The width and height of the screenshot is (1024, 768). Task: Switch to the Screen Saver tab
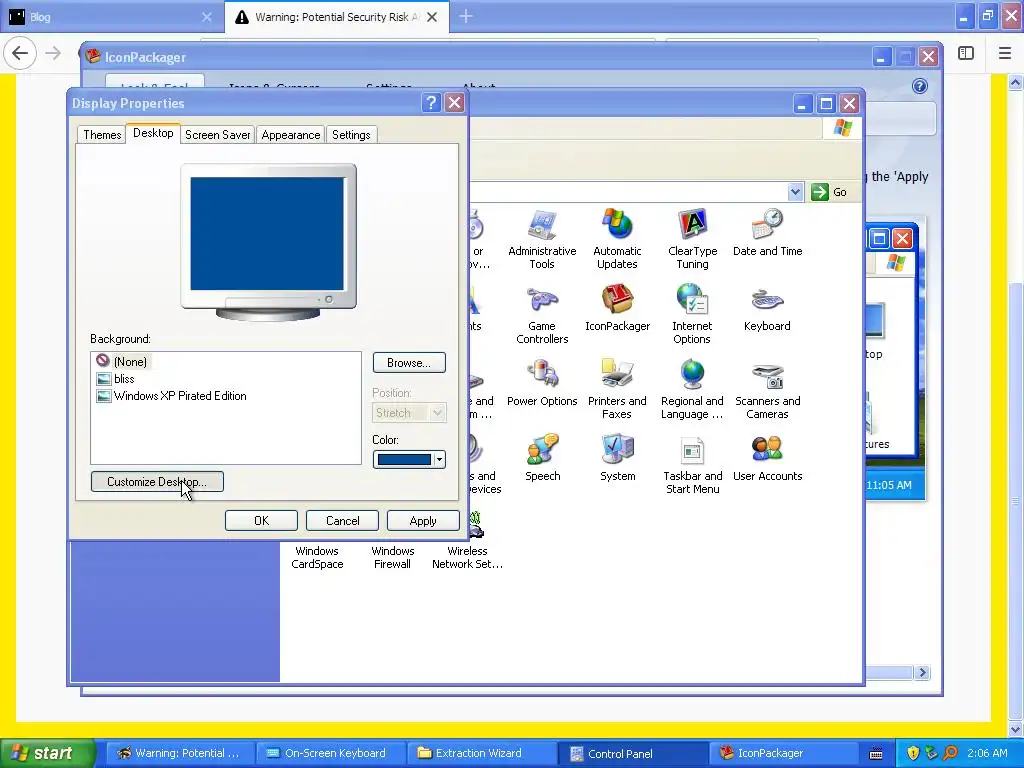pyautogui.click(x=217, y=135)
